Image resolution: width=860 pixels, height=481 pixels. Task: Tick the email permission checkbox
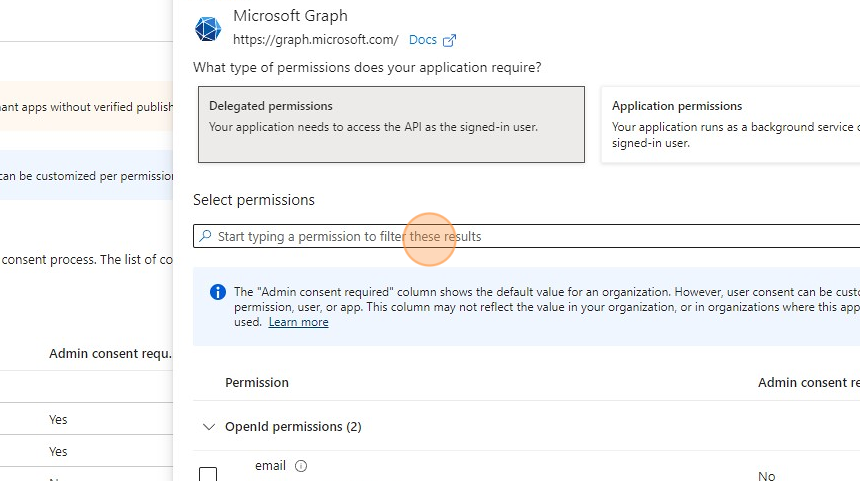(x=208, y=474)
